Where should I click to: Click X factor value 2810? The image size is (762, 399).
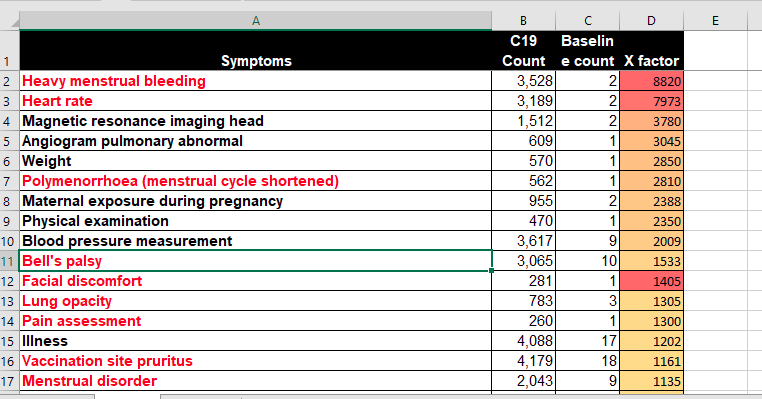[651, 181]
